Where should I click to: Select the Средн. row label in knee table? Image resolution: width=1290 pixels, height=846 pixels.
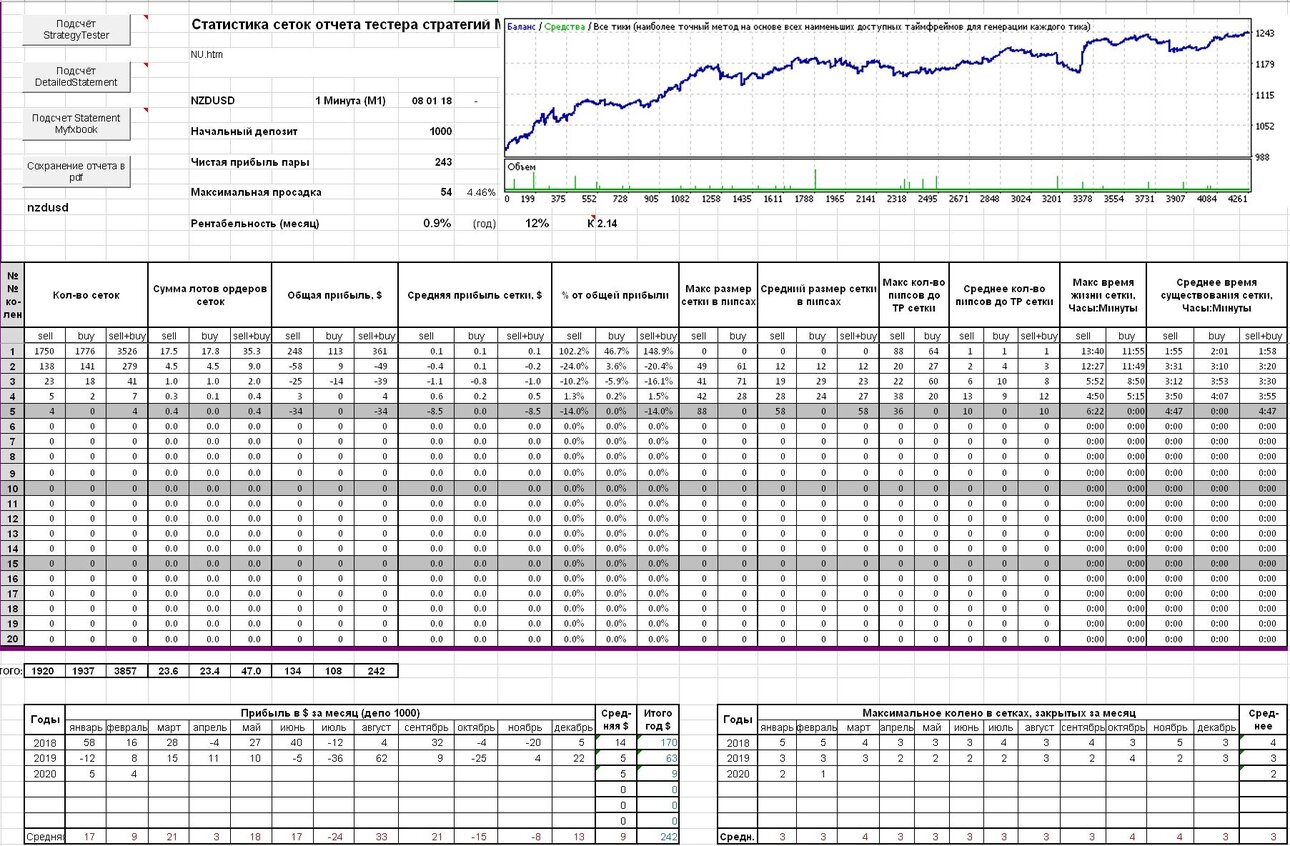click(738, 836)
